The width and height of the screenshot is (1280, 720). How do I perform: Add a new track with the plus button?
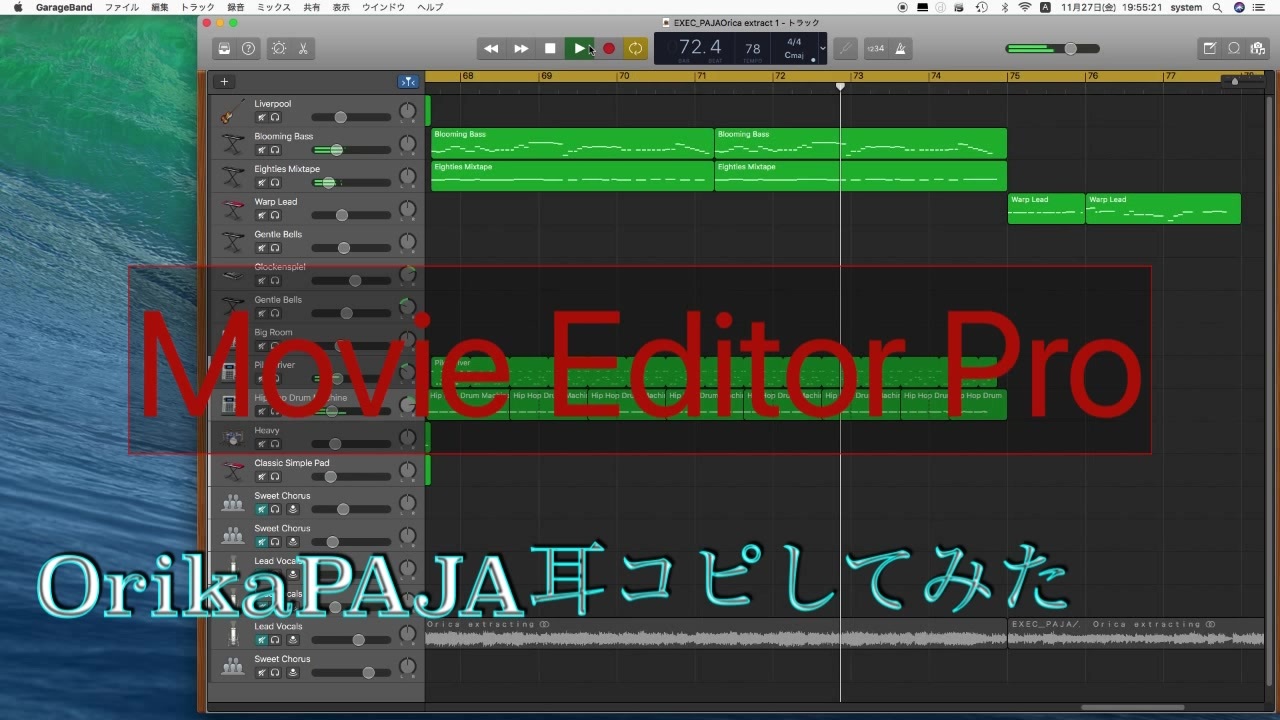(x=224, y=82)
